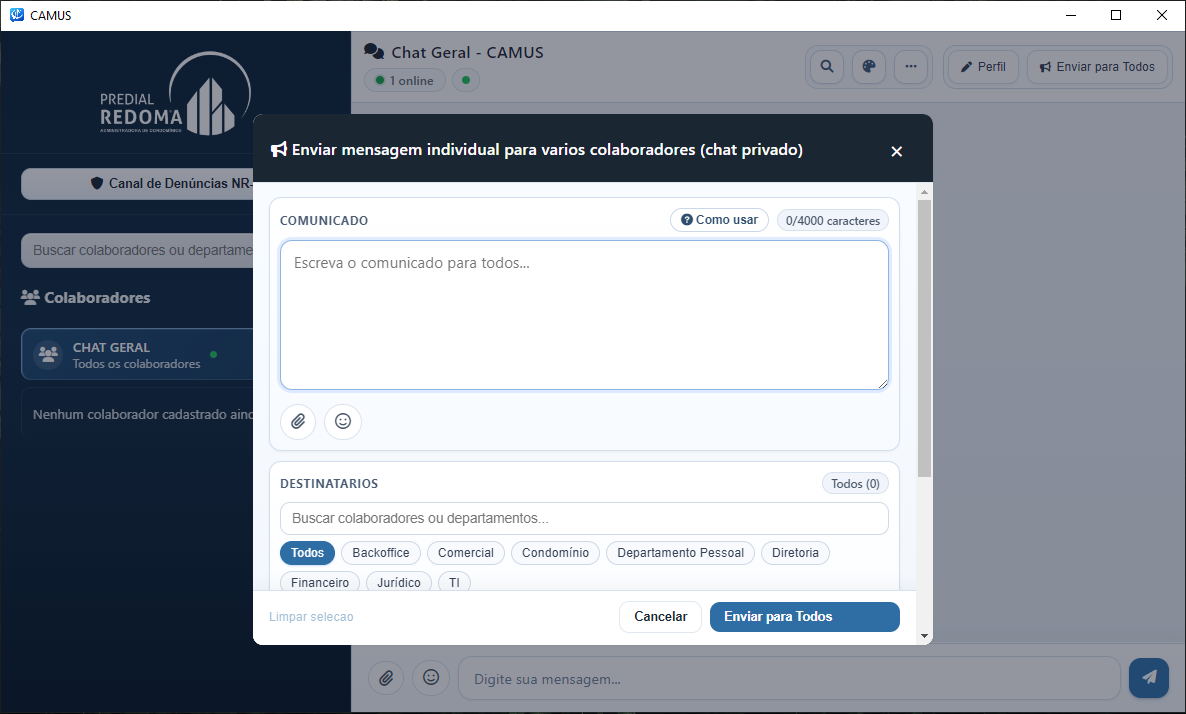This screenshot has height=714, width=1186.
Task: Select the Comercial department chip
Action: click(466, 553)
